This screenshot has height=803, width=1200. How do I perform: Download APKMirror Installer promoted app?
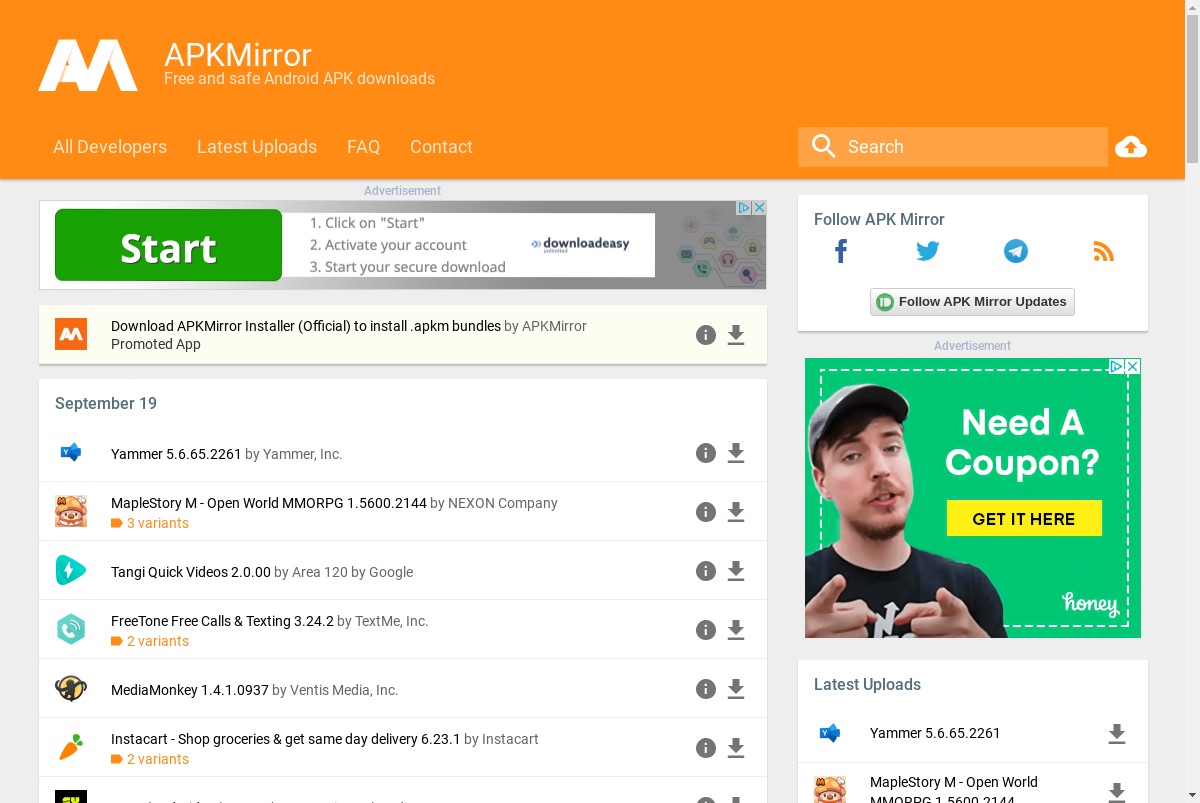[736, 335]
